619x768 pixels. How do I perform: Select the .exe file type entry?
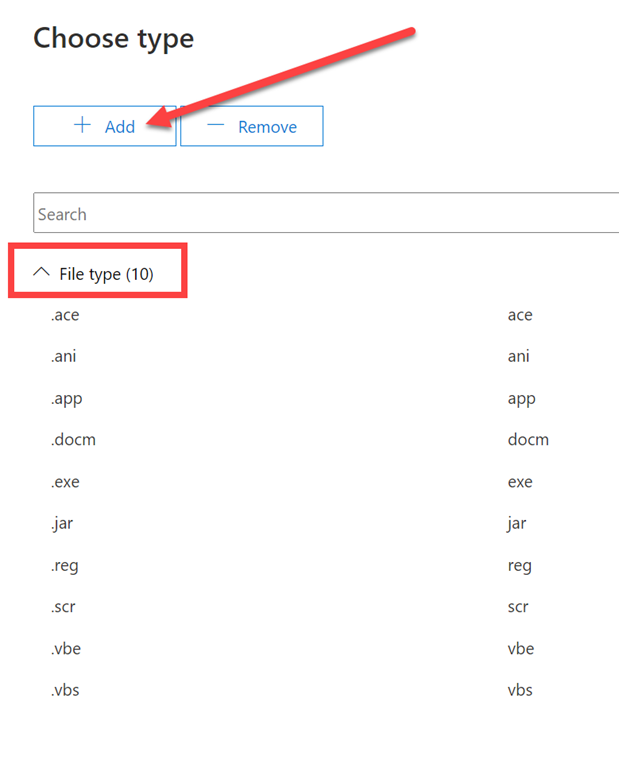(65, 482)
